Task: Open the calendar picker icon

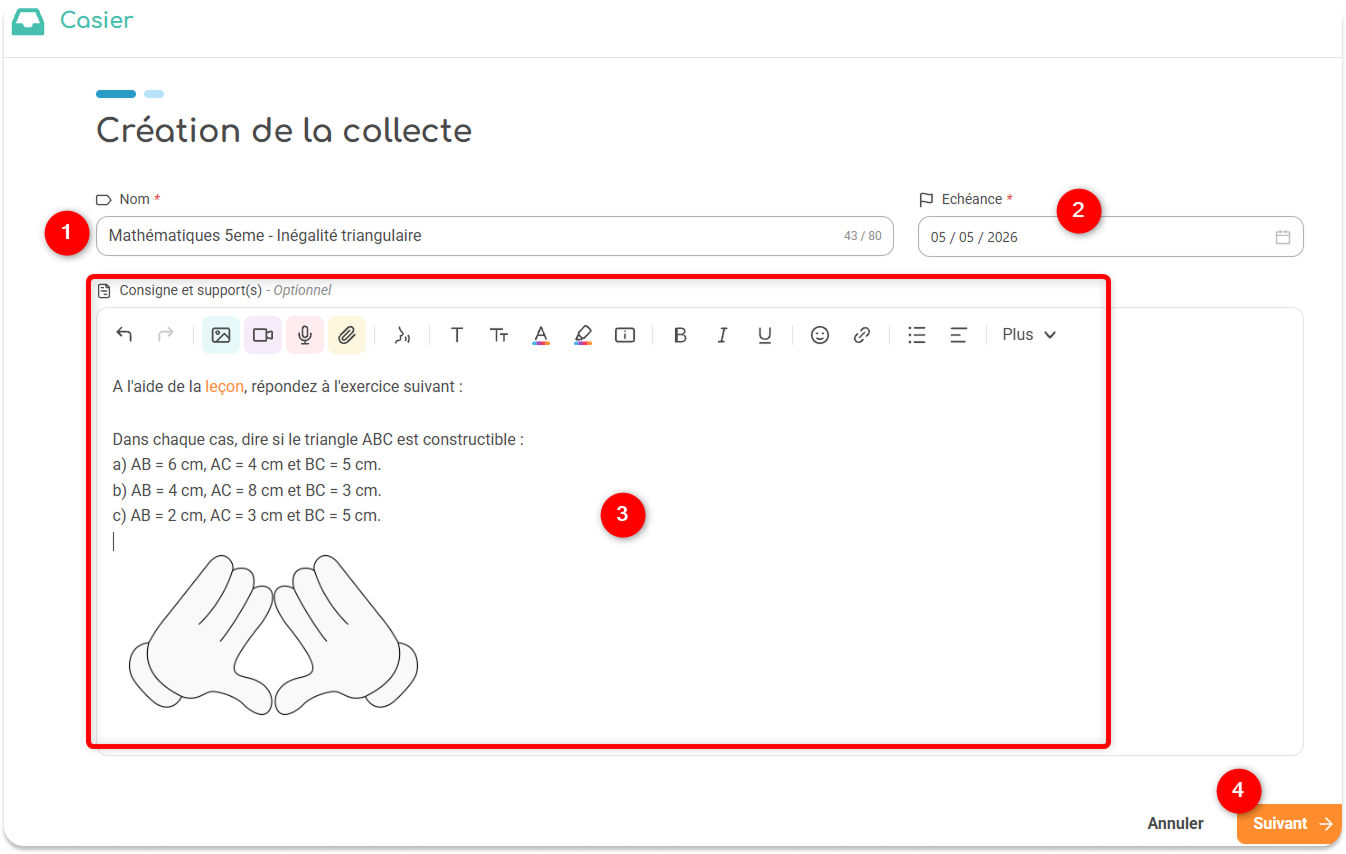Action: [1283, 237]
